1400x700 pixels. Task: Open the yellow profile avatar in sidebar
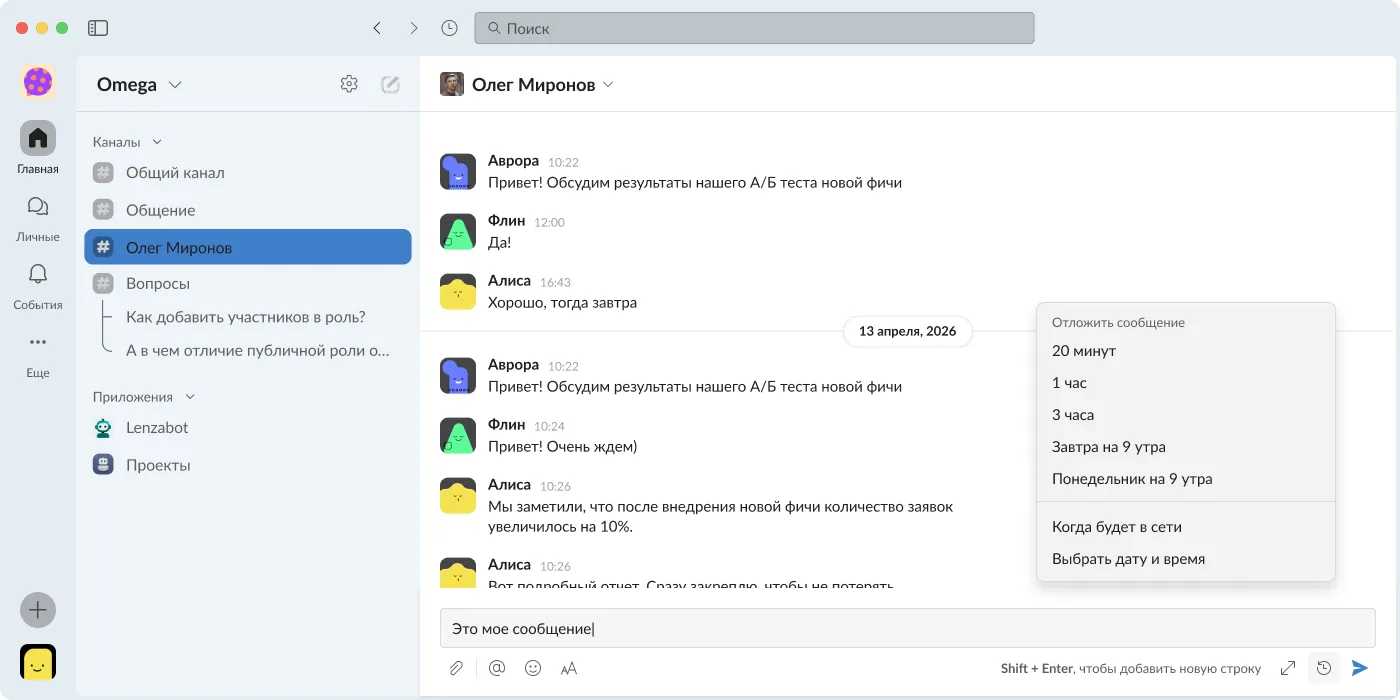coord(38,662)
